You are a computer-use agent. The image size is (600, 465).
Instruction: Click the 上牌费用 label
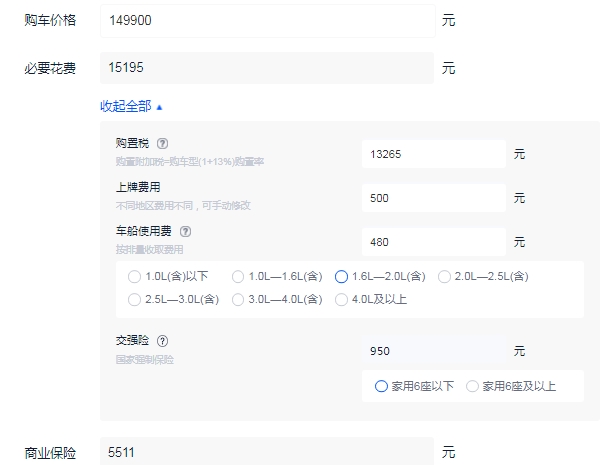138,187
